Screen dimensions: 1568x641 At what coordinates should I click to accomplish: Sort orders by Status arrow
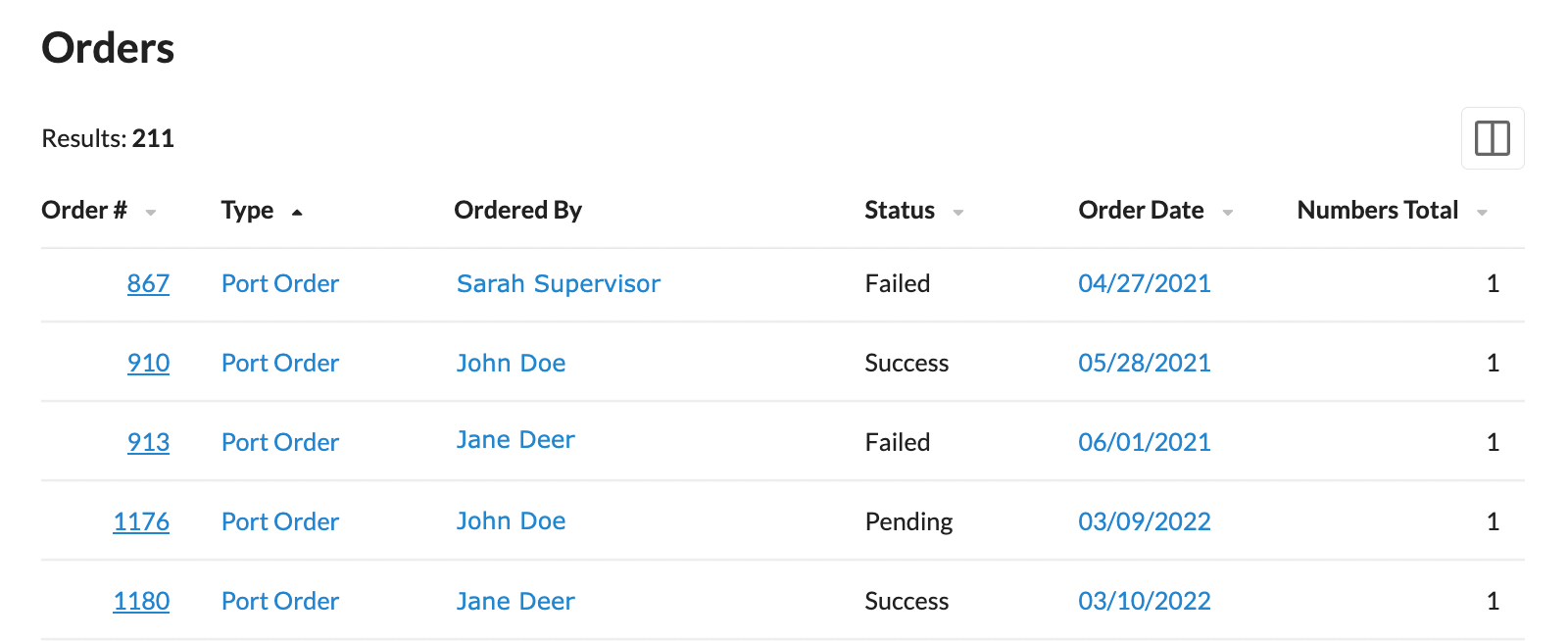click(958, 213)
